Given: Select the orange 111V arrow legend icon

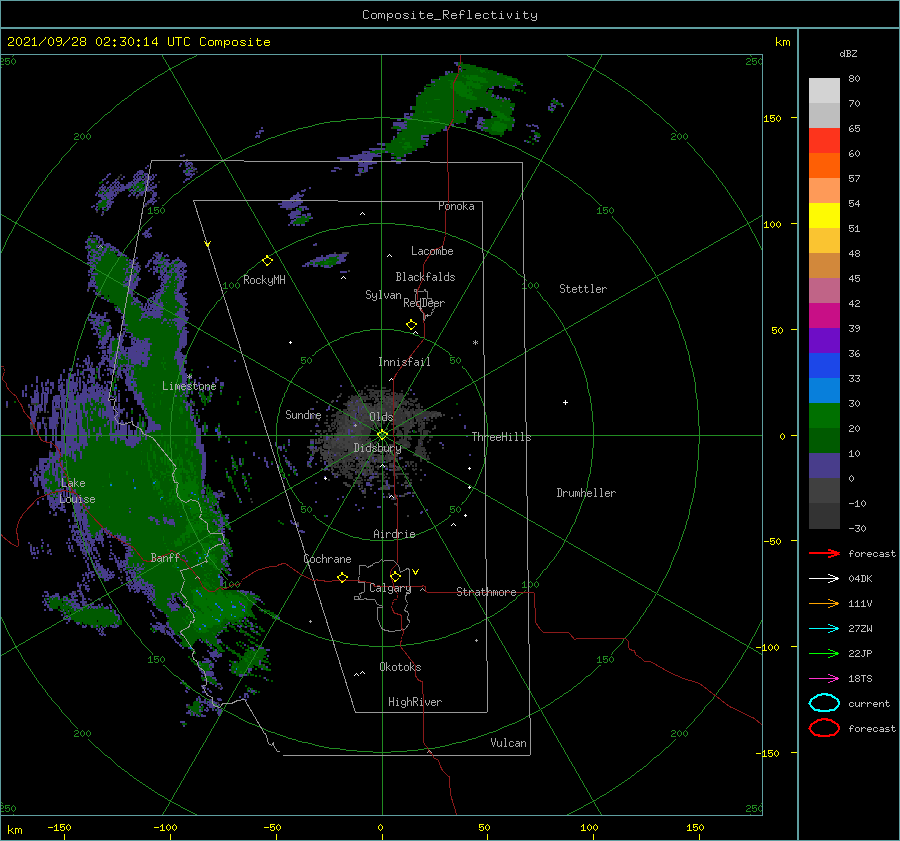Looking at the screenshot, I should [x=824, y=603].
